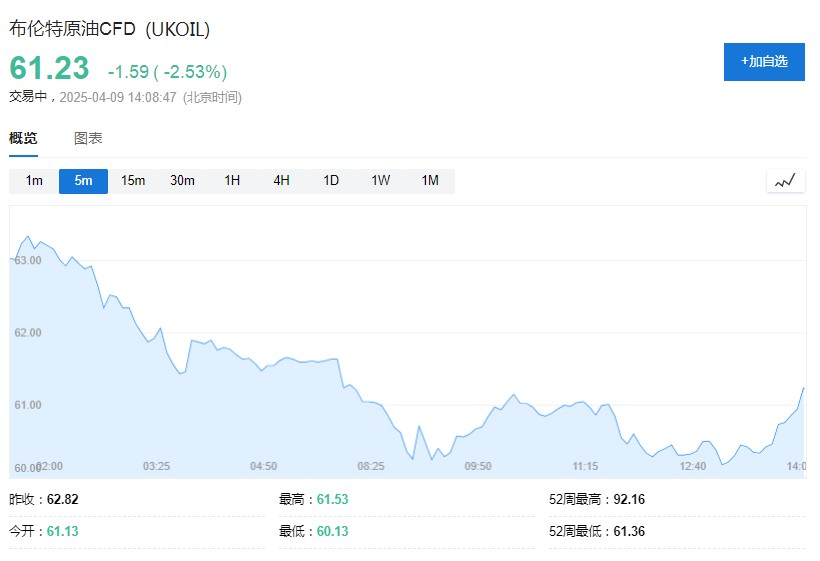The width and height of the screenshot is (820, 561).
Task: Choose the 30m interval
Action: (x=182, y=181)
